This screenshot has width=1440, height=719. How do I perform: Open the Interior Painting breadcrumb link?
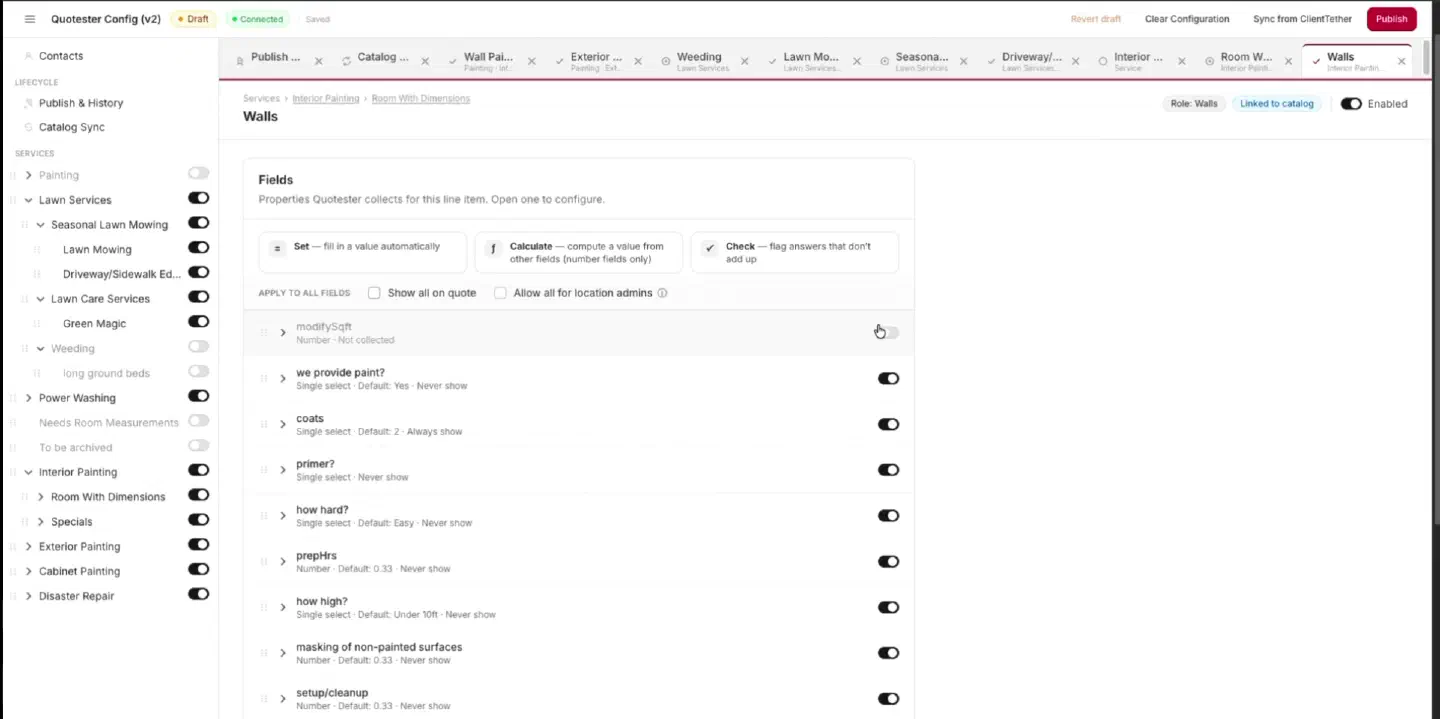click(326, 99)
